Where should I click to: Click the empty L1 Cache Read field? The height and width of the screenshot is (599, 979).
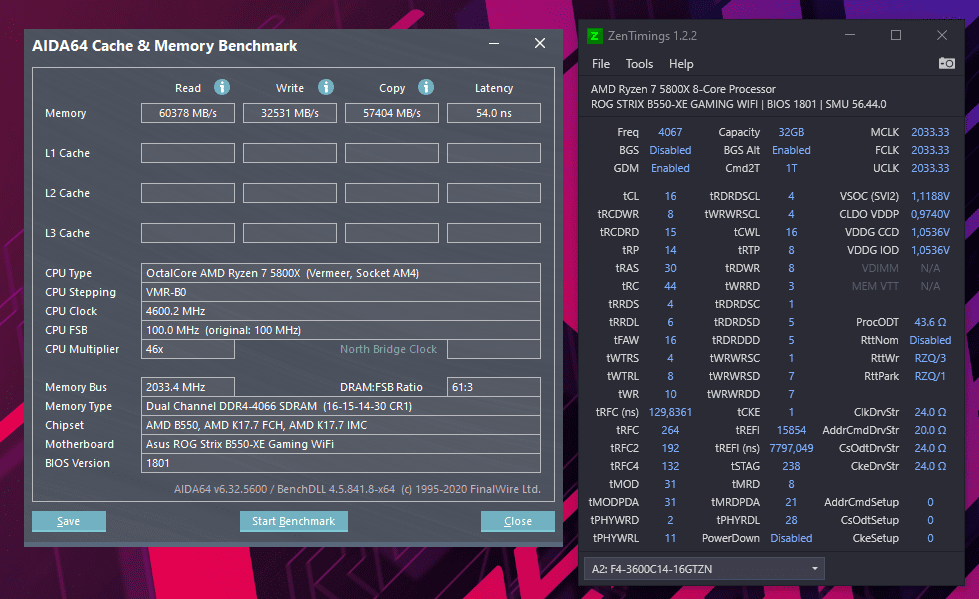click(x=188, y=153)
